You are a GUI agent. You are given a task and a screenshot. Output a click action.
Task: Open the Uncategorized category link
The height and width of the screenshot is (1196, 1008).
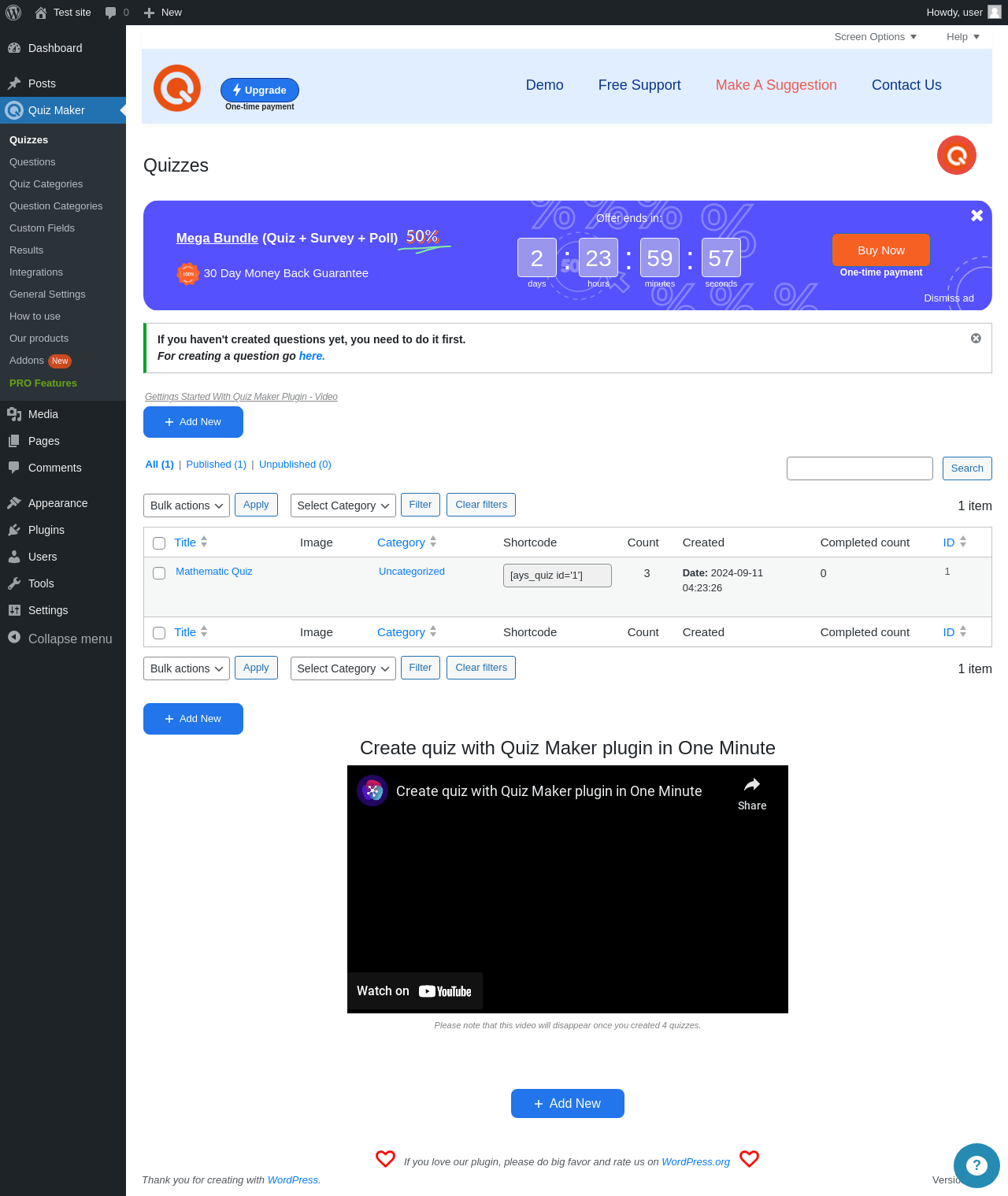click(x=412, y=572)
